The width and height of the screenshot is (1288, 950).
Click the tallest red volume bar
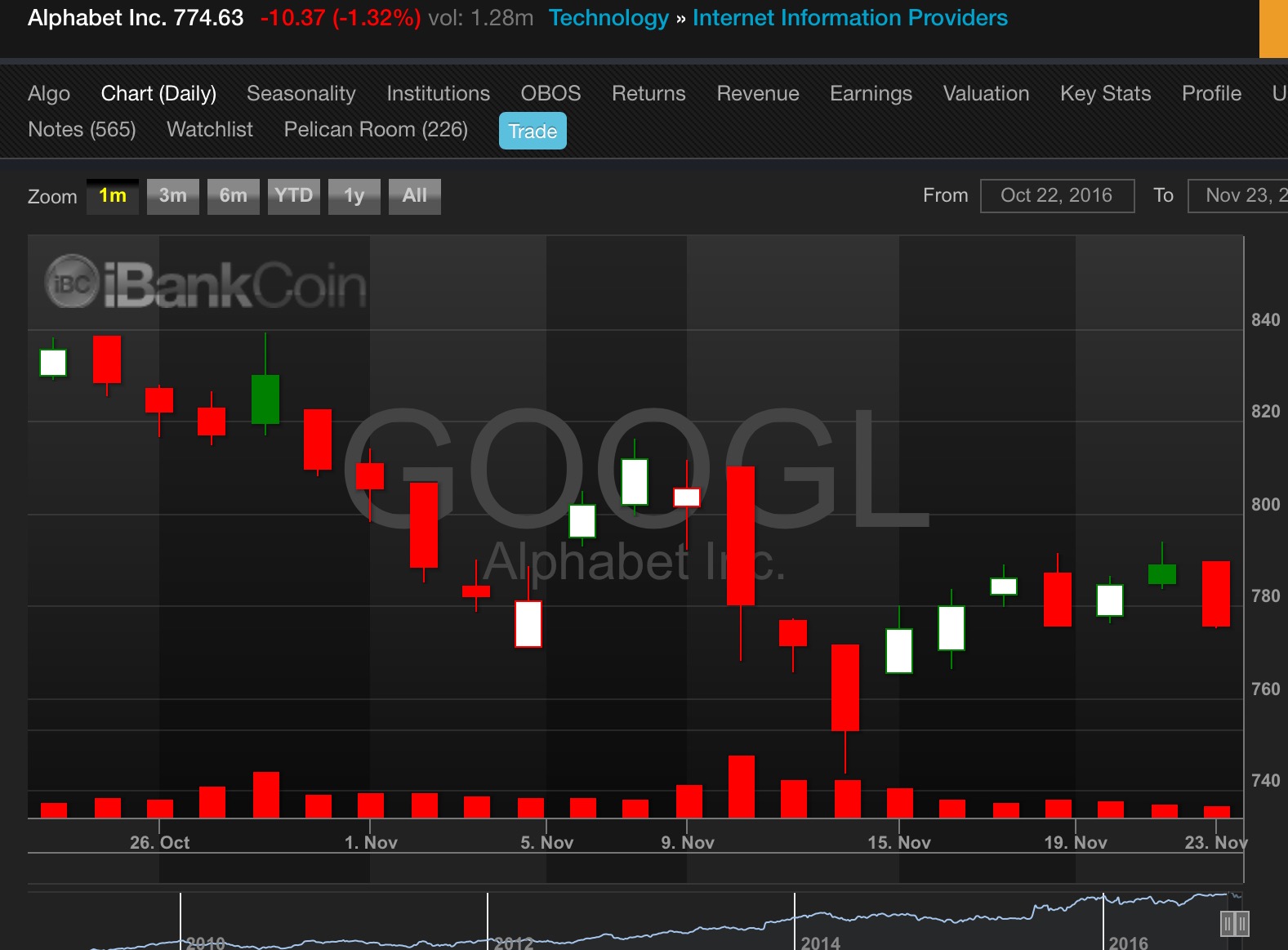click(742, 786)
